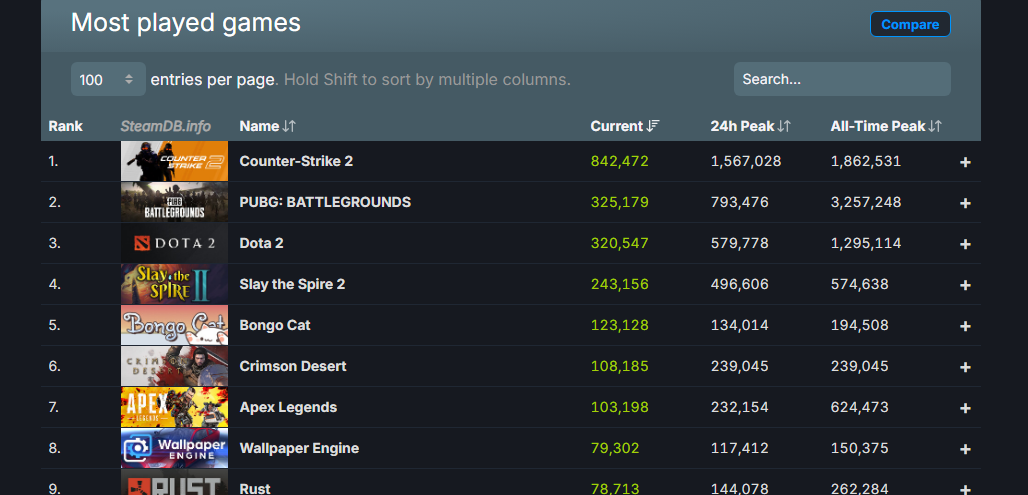This screenshot has height=495, width=1028.
Task: Open the Counter-Strike 2 game thumbnail
Action: [174, 161]
